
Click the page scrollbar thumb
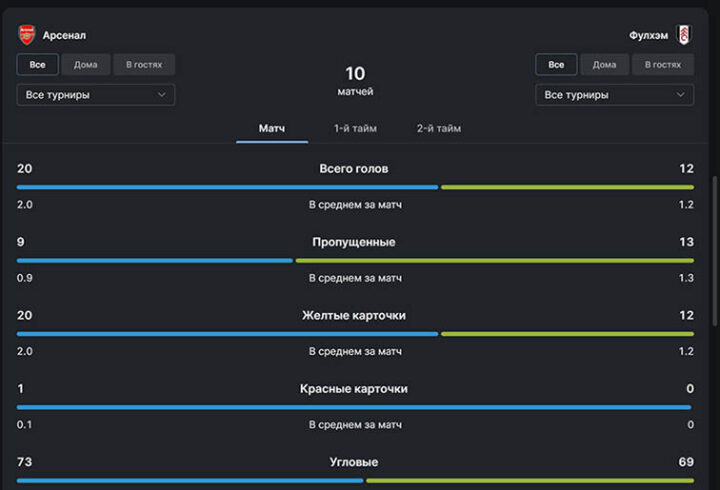714,251
